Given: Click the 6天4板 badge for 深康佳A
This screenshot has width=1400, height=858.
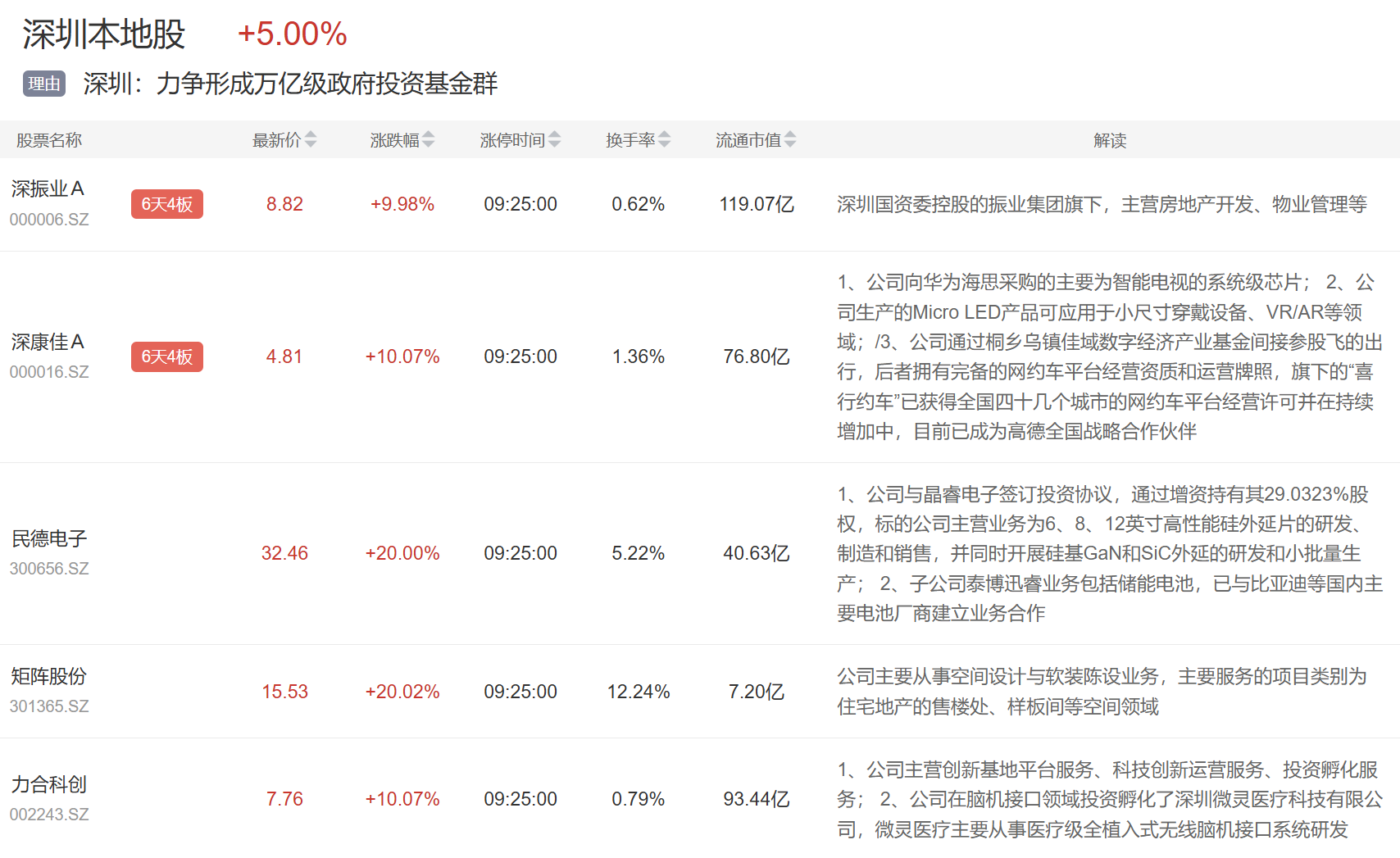Looking at the screenshot, I should pos(166,356).
